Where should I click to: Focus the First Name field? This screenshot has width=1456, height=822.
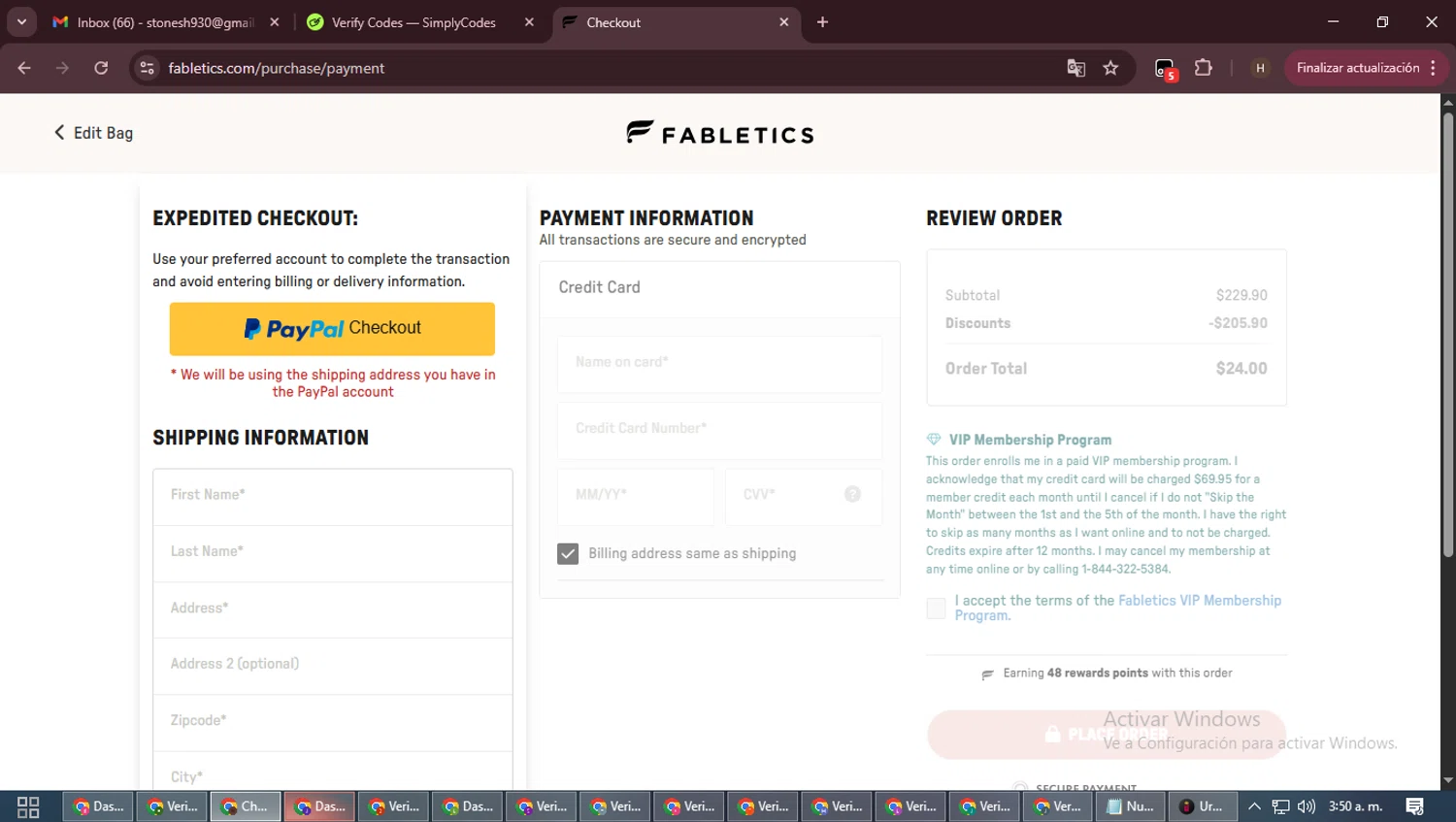[333, 497]
